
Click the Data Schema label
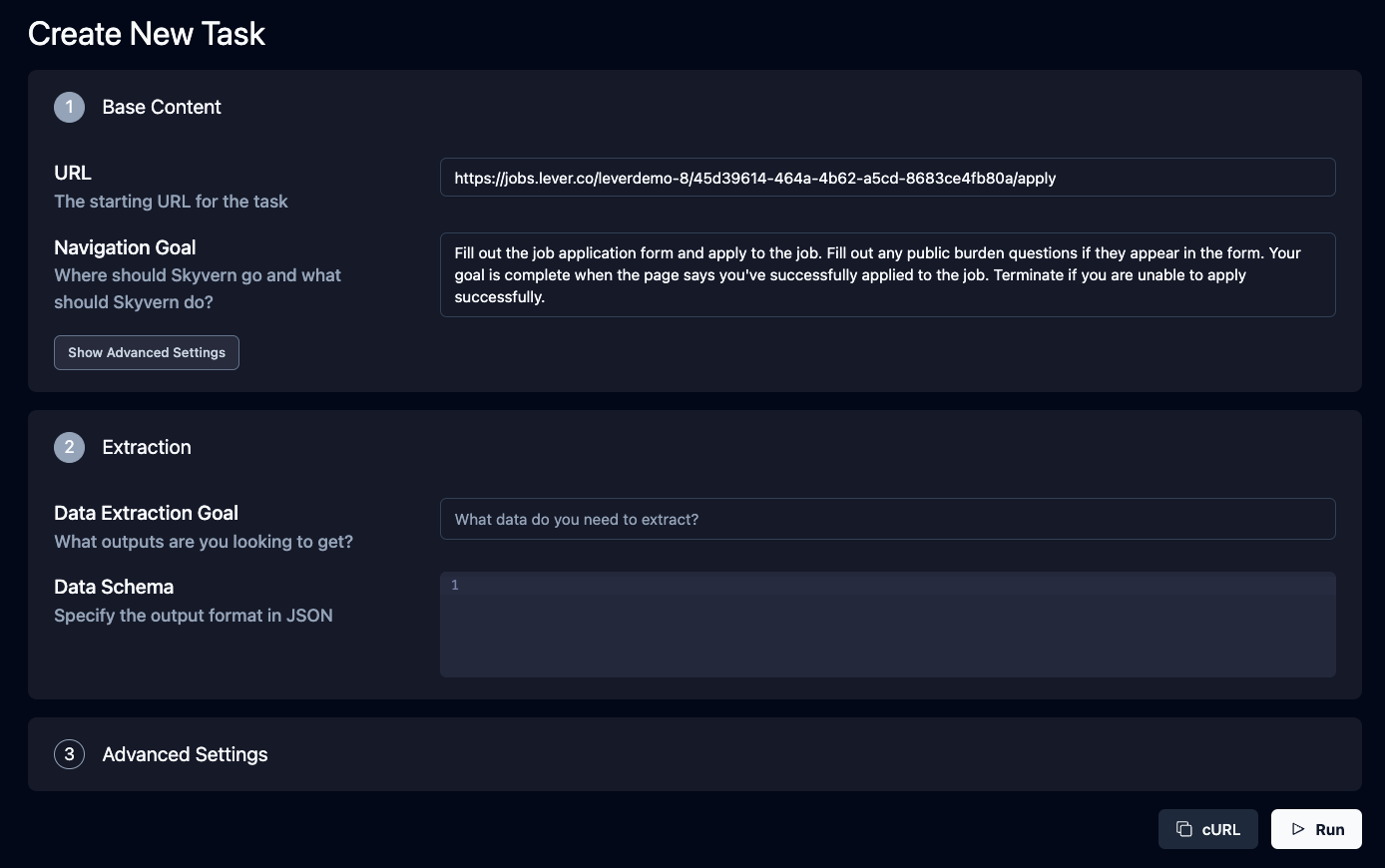click(x=114, y=587)
